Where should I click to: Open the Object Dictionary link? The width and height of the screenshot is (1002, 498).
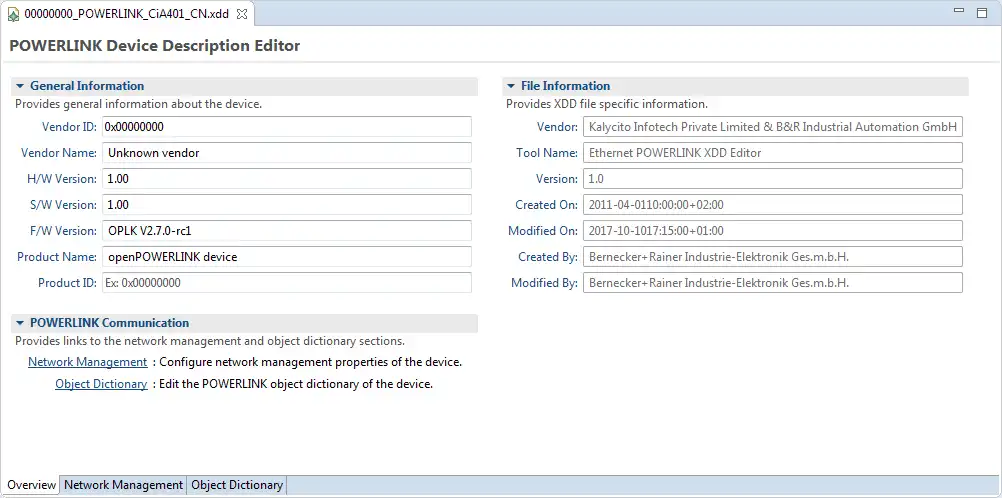pos(101,384)
